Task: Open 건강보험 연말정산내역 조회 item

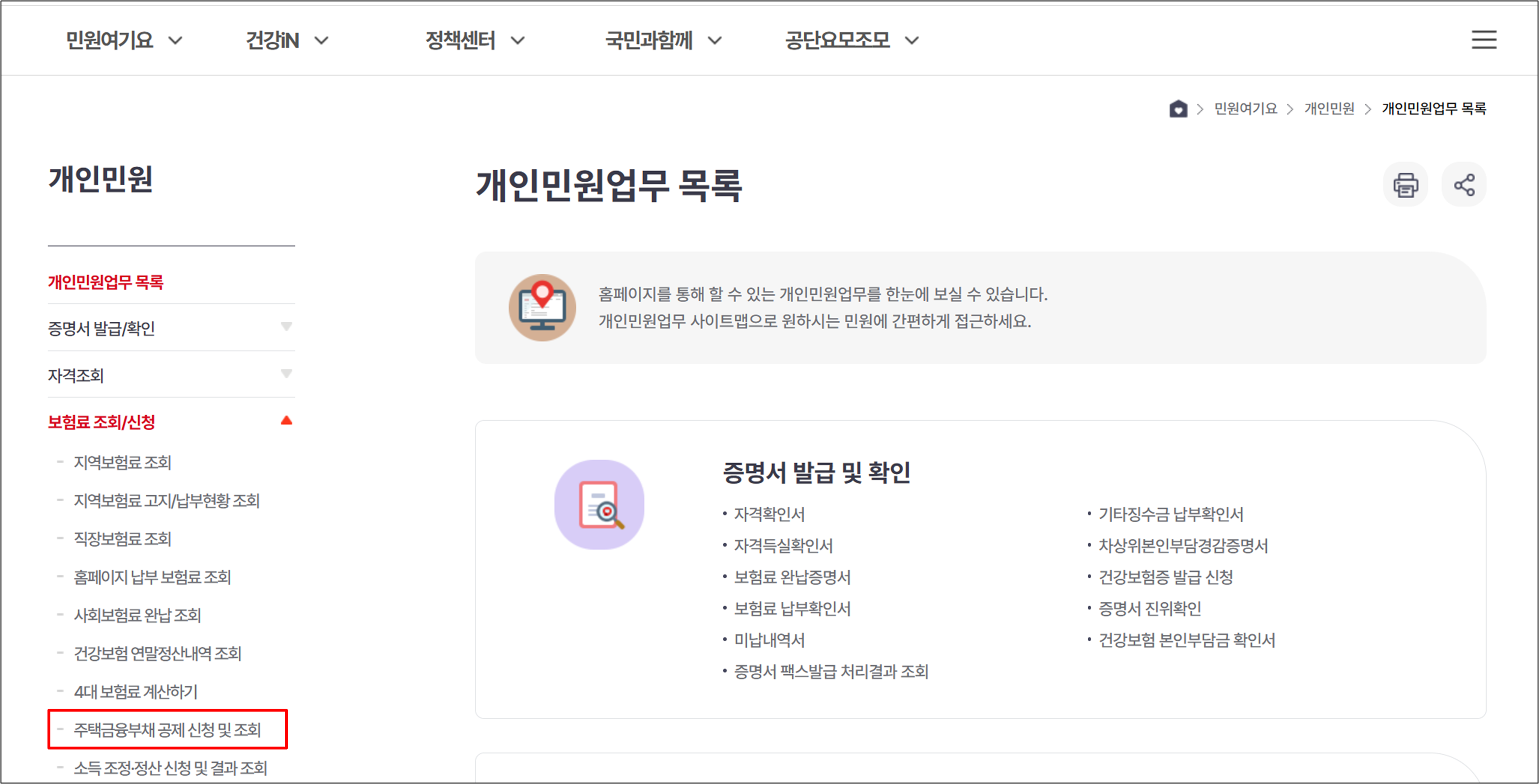Action: click(x=158, y=654)
